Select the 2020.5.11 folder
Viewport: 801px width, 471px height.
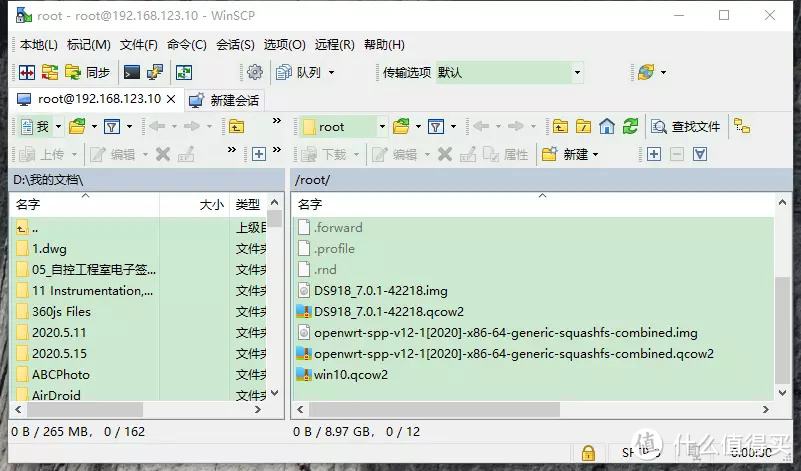[59, 333]
